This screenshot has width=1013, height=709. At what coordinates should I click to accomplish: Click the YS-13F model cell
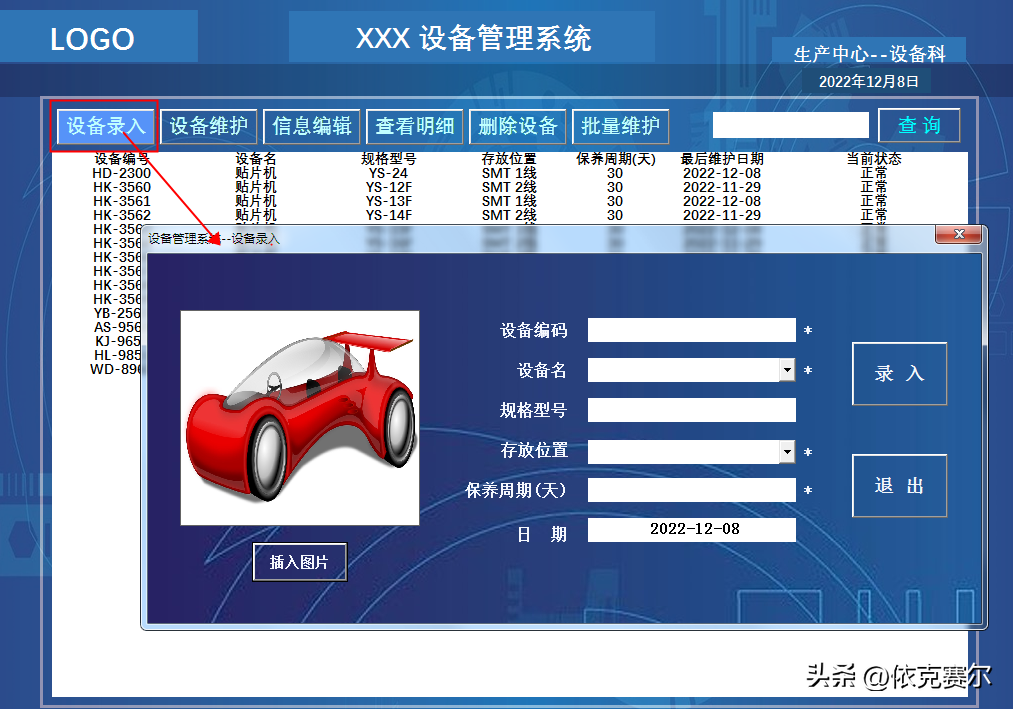point(388,202)
